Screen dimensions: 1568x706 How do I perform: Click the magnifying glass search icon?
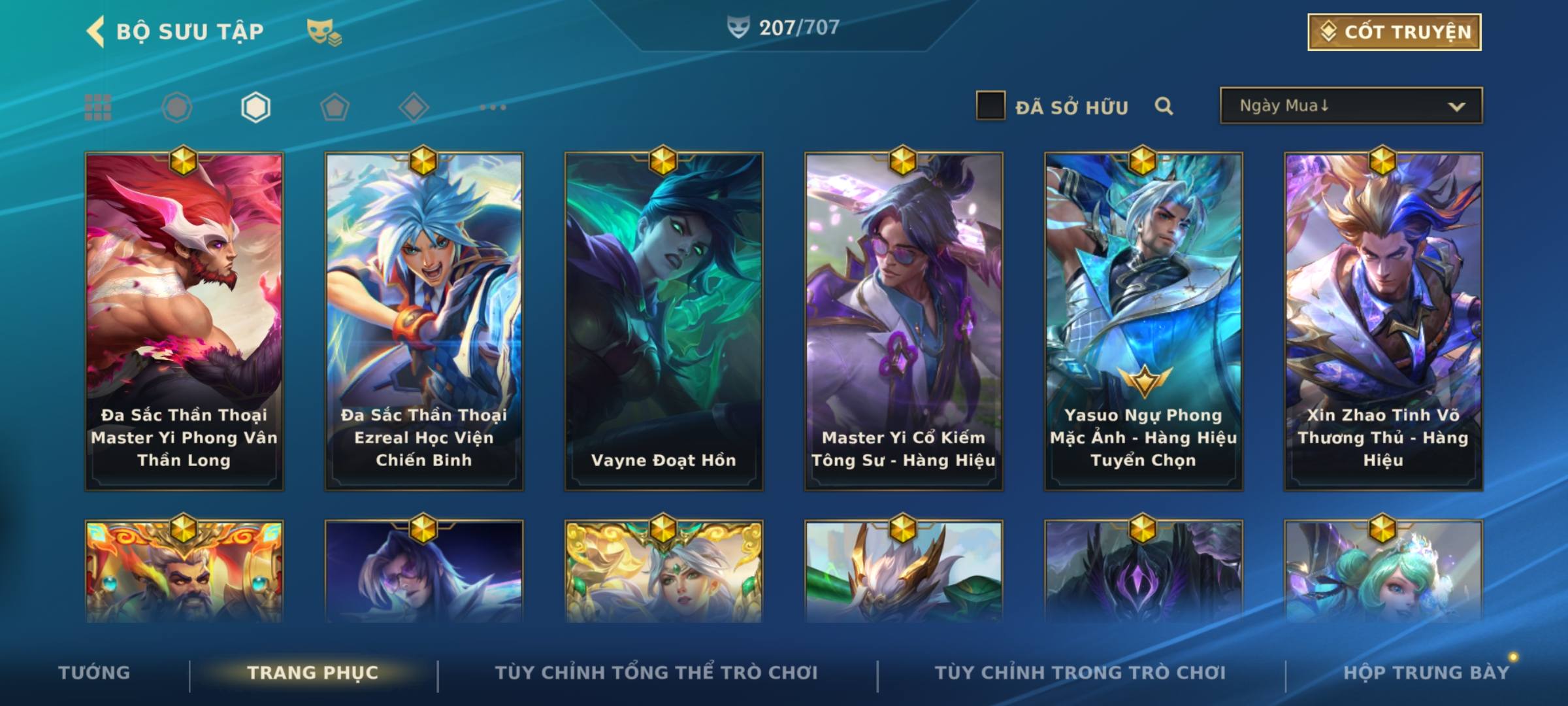[x=1164, y=106]
